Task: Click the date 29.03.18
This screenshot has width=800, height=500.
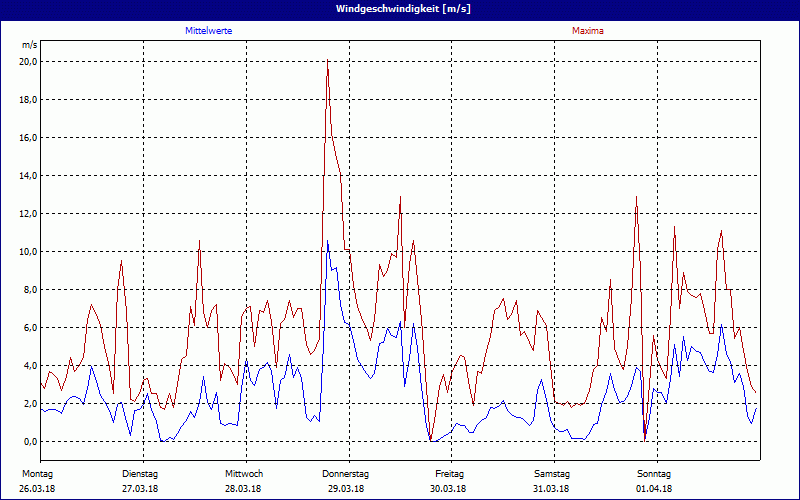Action: tap(346, 489)
